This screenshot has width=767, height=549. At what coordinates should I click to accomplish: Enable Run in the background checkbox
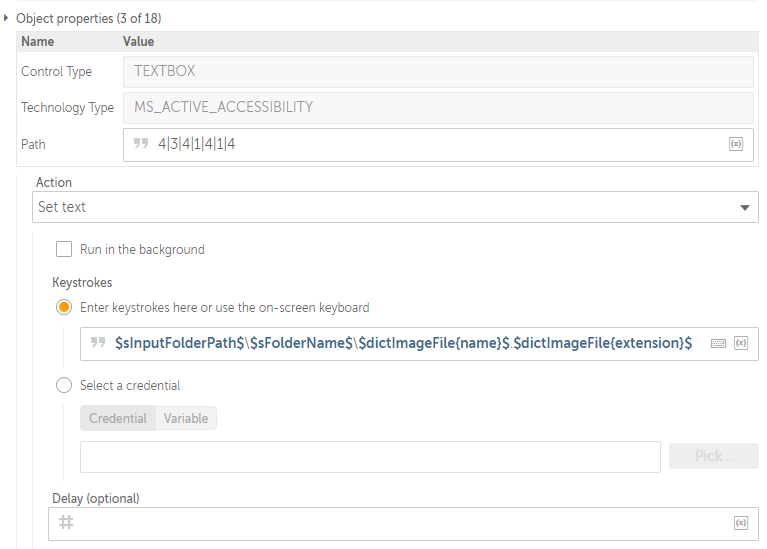pyautogui.click(x=64, y=249)
